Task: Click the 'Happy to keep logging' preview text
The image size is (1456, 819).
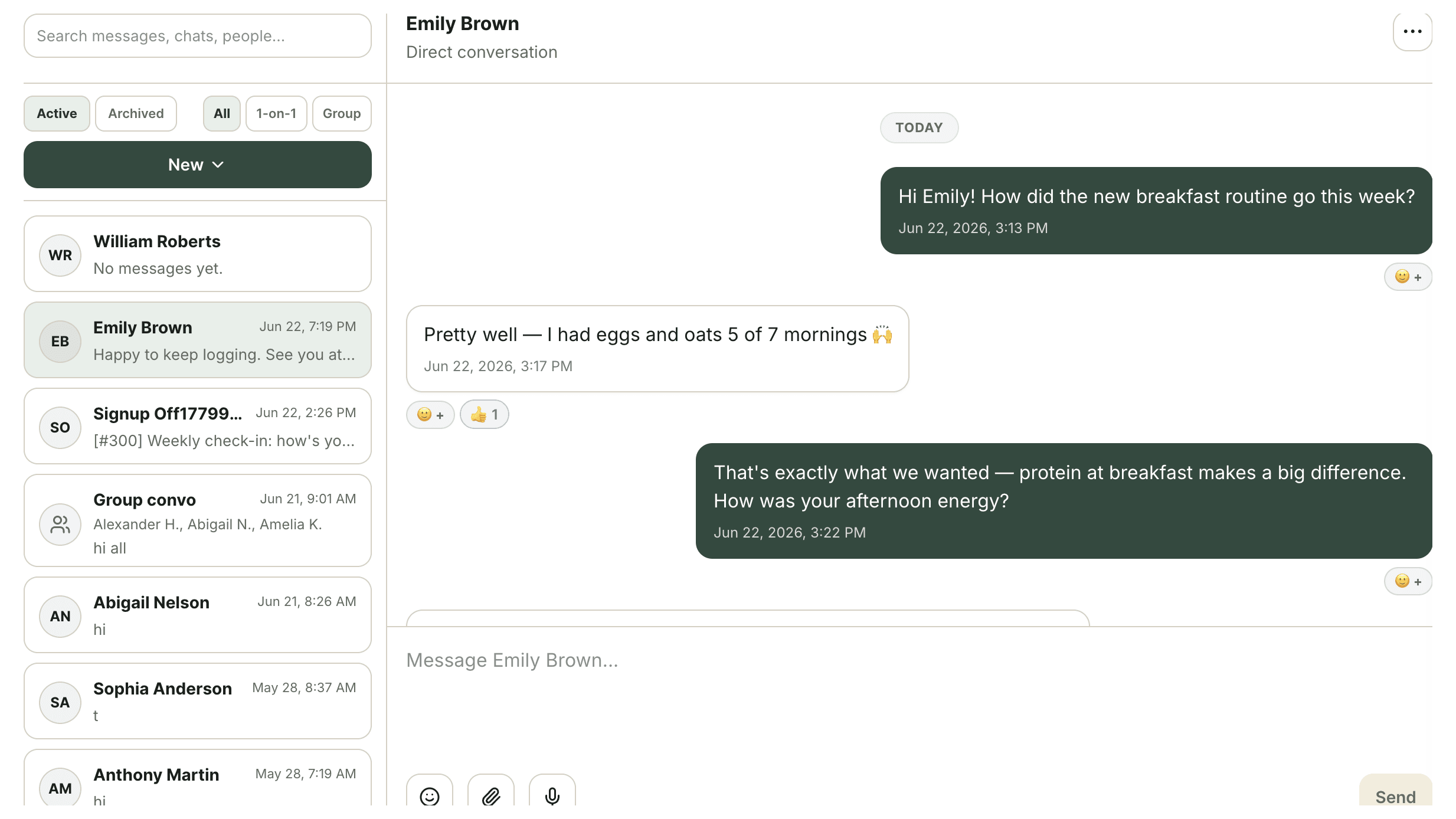Action: 224,355
